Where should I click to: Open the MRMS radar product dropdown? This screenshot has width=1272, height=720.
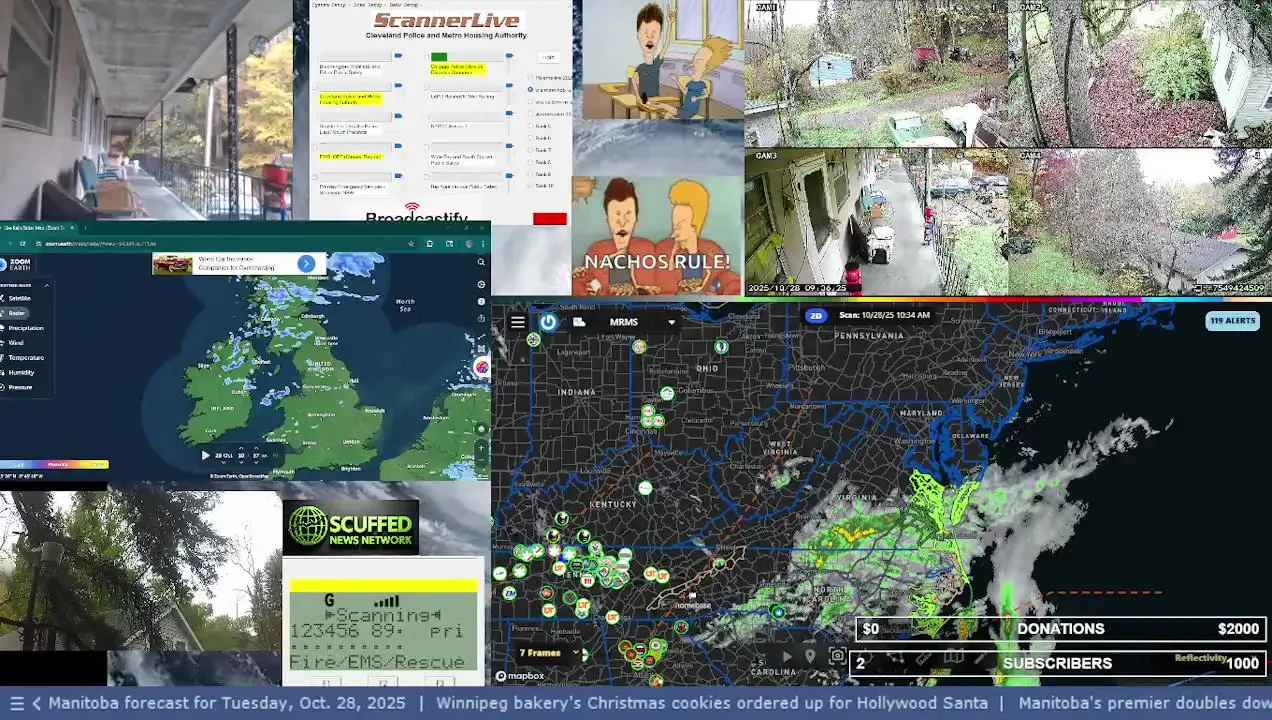[x=642, y=322]
